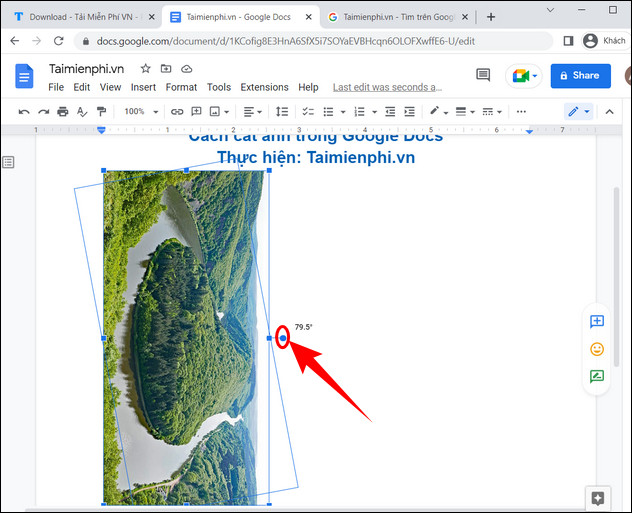
Task: Click the image rotation handle dot
Action: (283, 338)
